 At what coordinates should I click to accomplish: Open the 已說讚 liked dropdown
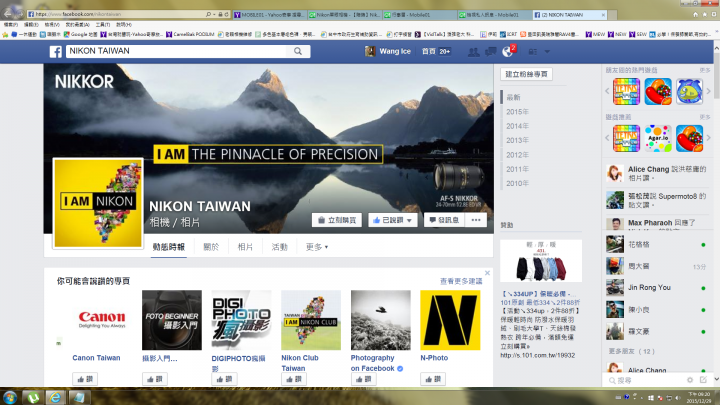point(393,220)
